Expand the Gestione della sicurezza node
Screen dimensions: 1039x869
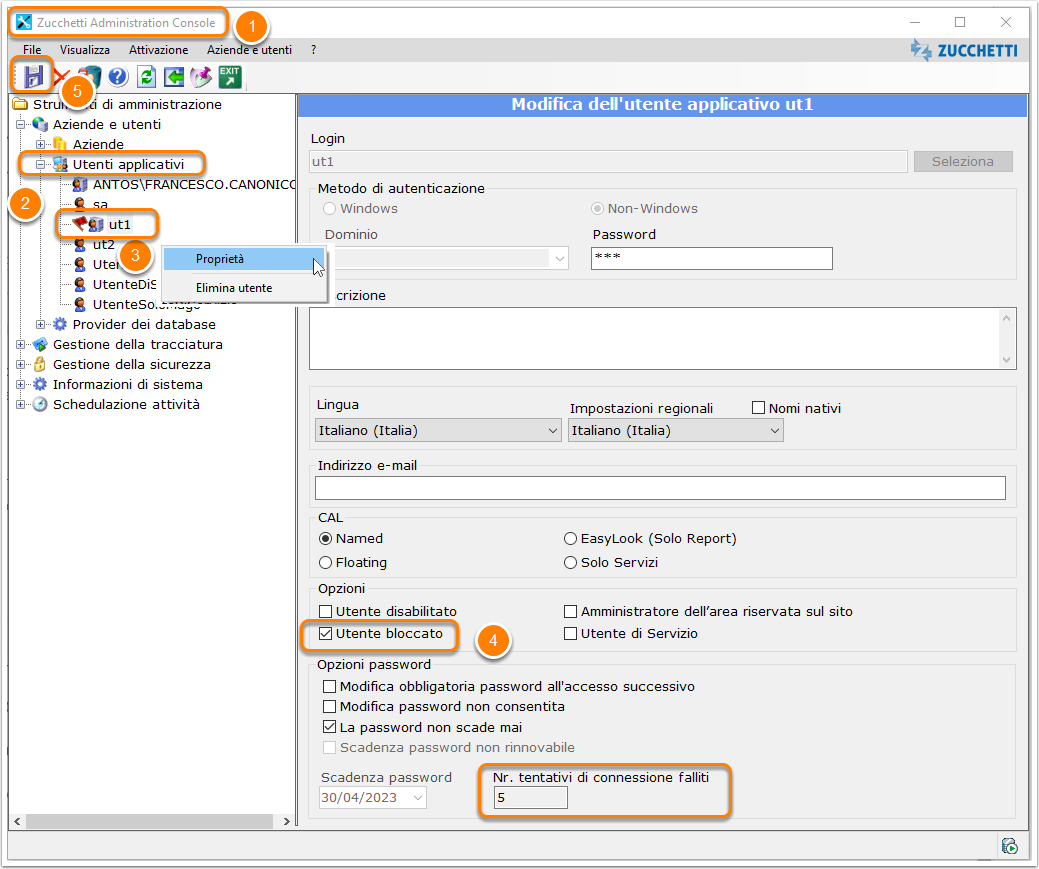click(x=21, y=365)
